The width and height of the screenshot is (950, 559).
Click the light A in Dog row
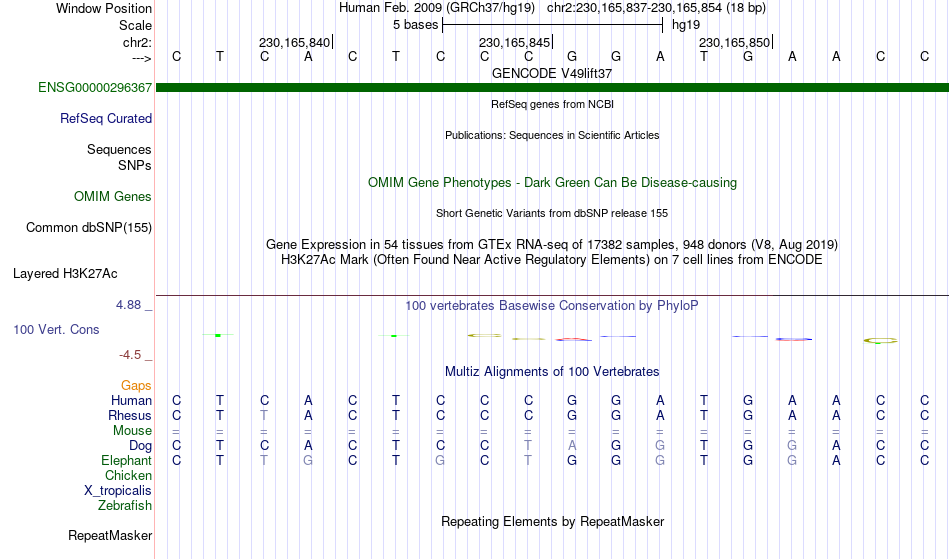(x=572, y=446)
